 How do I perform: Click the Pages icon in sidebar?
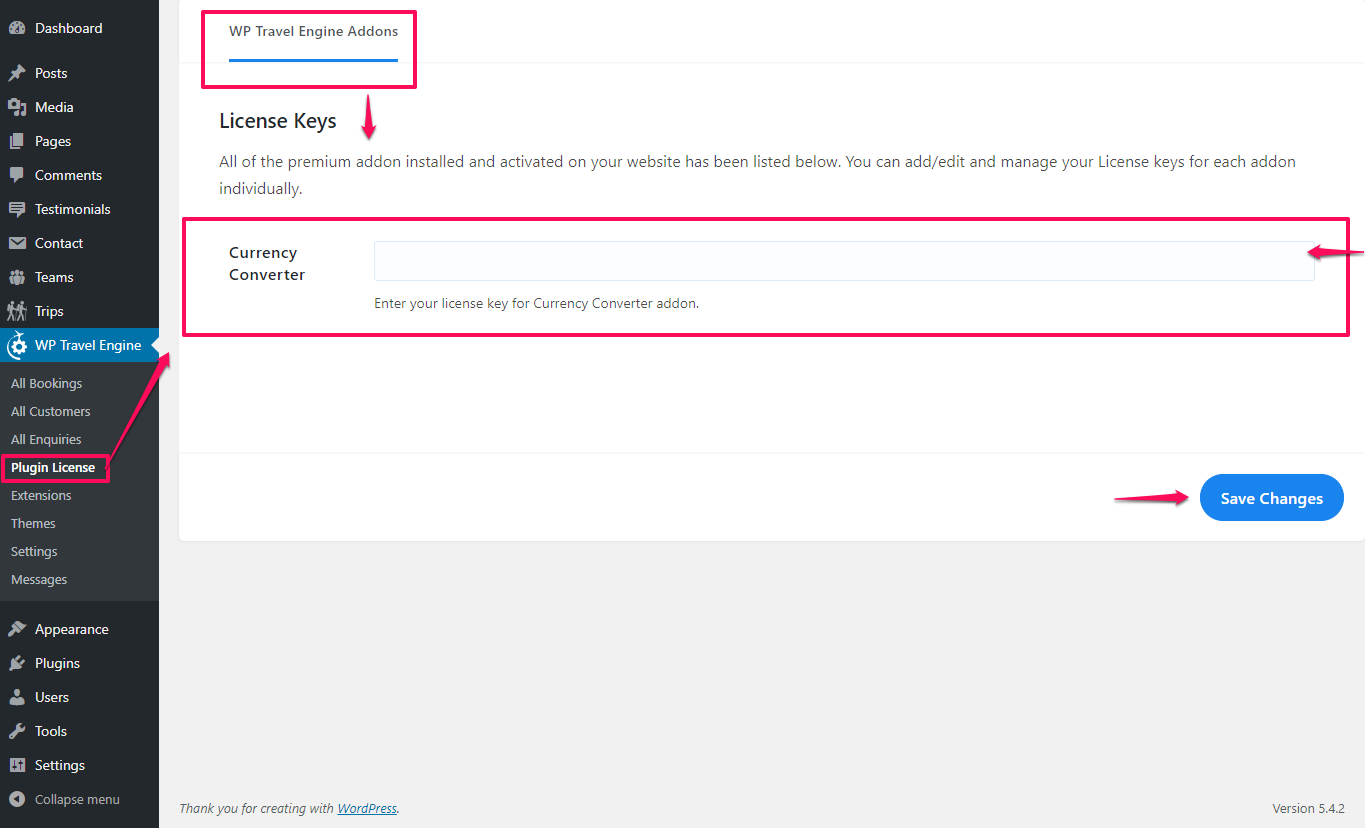17,141
